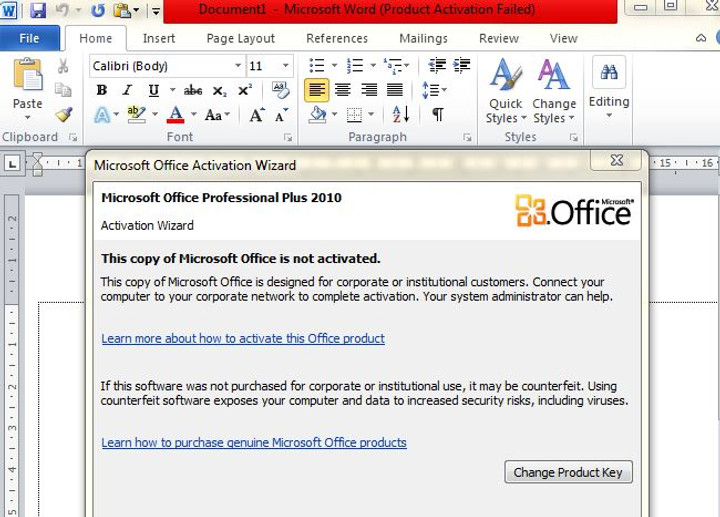This screenshot has height=517, width=720.
Task: Apply superscript formatting
Action: [x=244, y=90]
